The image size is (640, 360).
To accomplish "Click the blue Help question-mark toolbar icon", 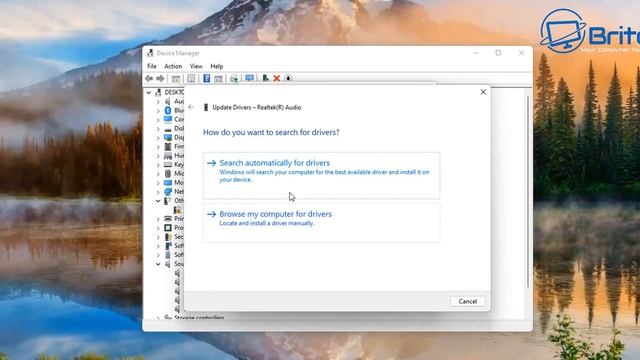I will click(x=207, y=78).
